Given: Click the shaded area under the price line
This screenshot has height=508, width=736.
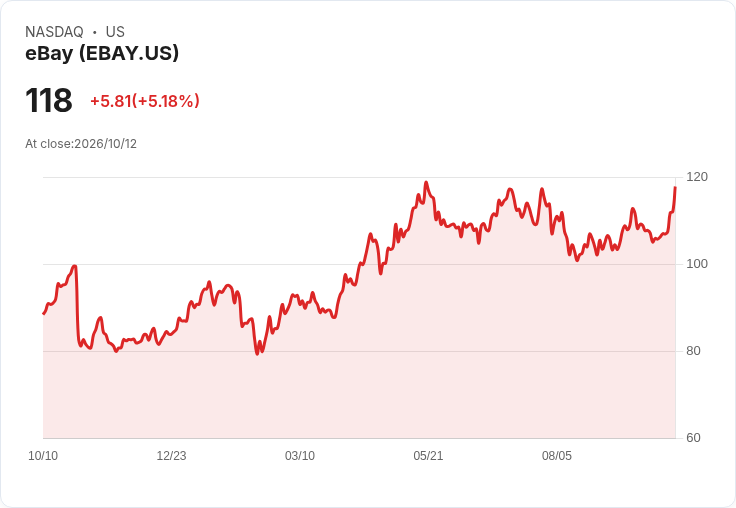Looking at the screenshot, I should coord(359,376).
